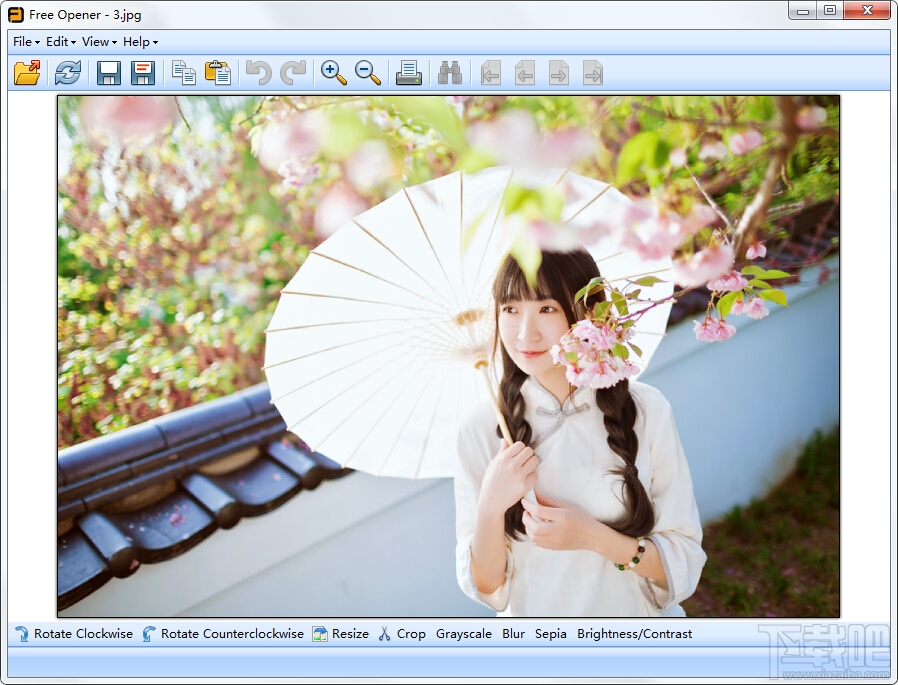
Task: Choose the Resize option
Action: pos(341,634)
